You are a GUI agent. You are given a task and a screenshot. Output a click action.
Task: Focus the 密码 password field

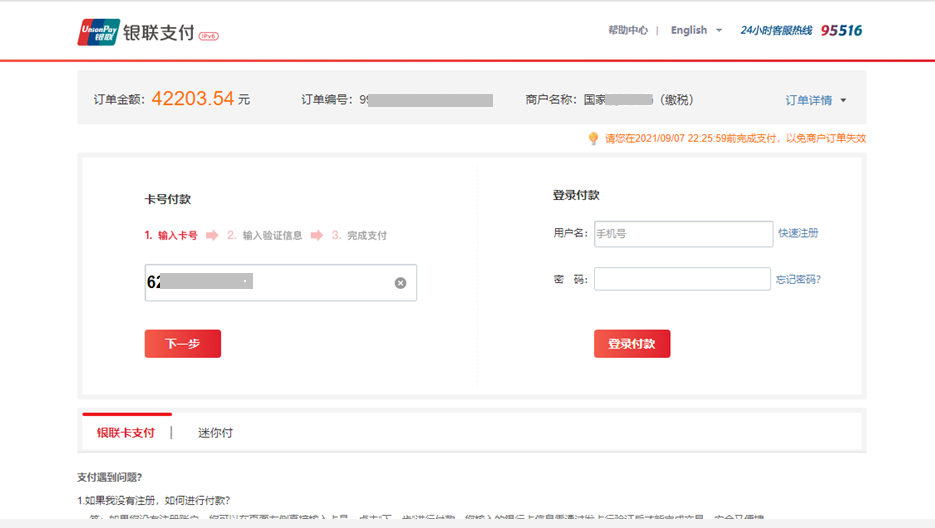click(x=682, y=279)
